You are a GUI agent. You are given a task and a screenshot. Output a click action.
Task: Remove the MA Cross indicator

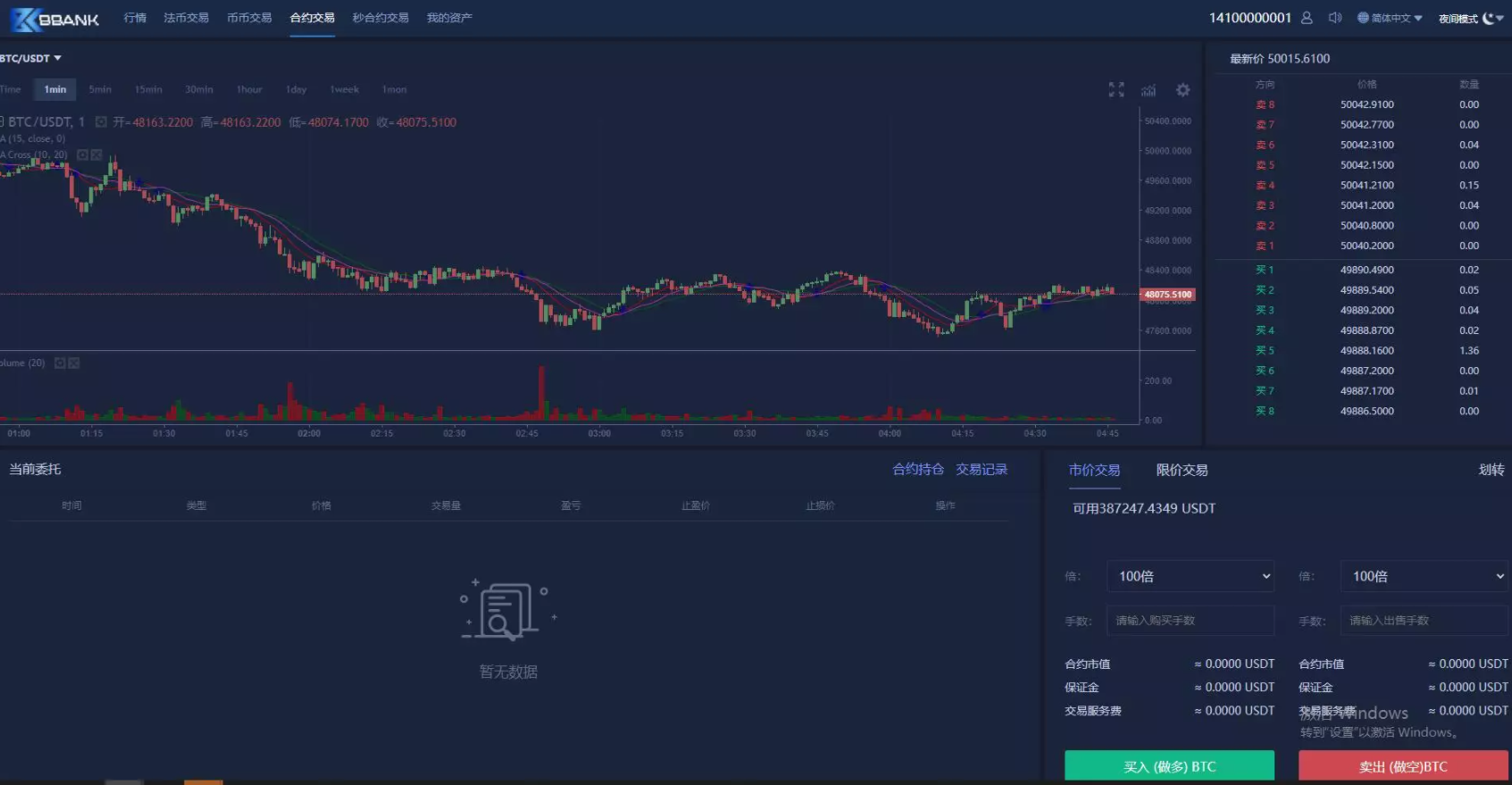point(96,155)
